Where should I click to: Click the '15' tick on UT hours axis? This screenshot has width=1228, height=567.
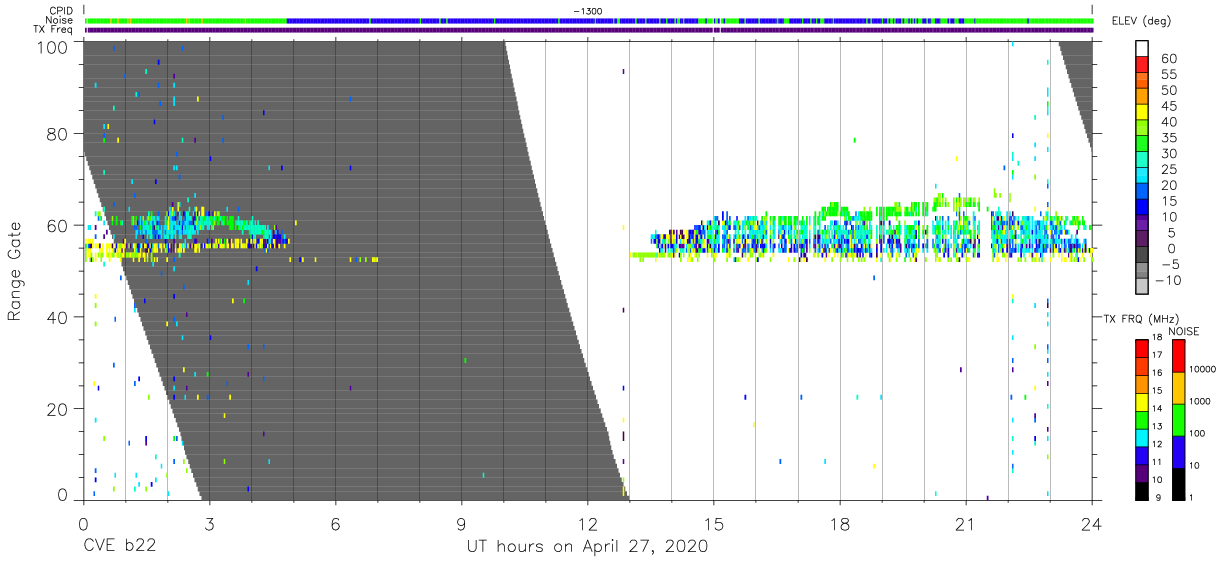pyautogui.click(x=713, y=524)
